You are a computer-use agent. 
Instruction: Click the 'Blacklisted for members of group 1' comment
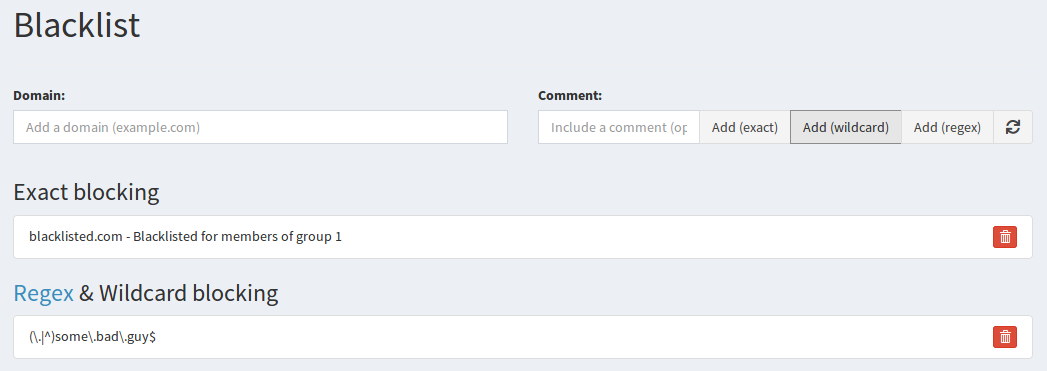(238, 236)
